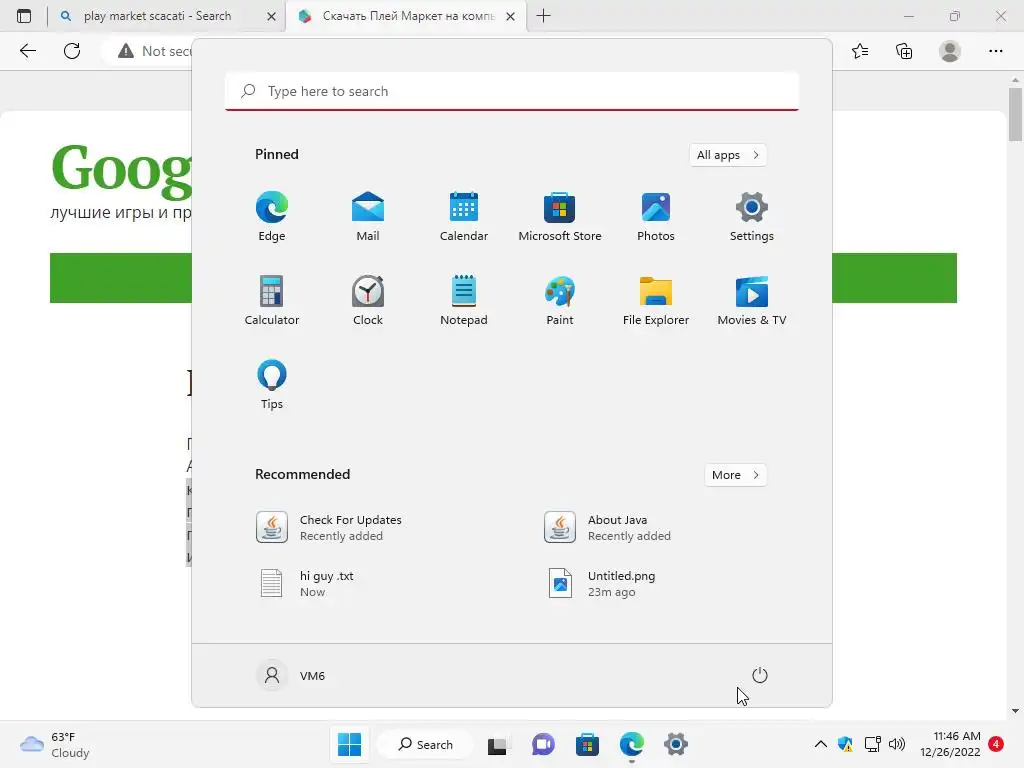Click the volume speaker tray icon
1024x768 pixels.
tap(897, 744)
